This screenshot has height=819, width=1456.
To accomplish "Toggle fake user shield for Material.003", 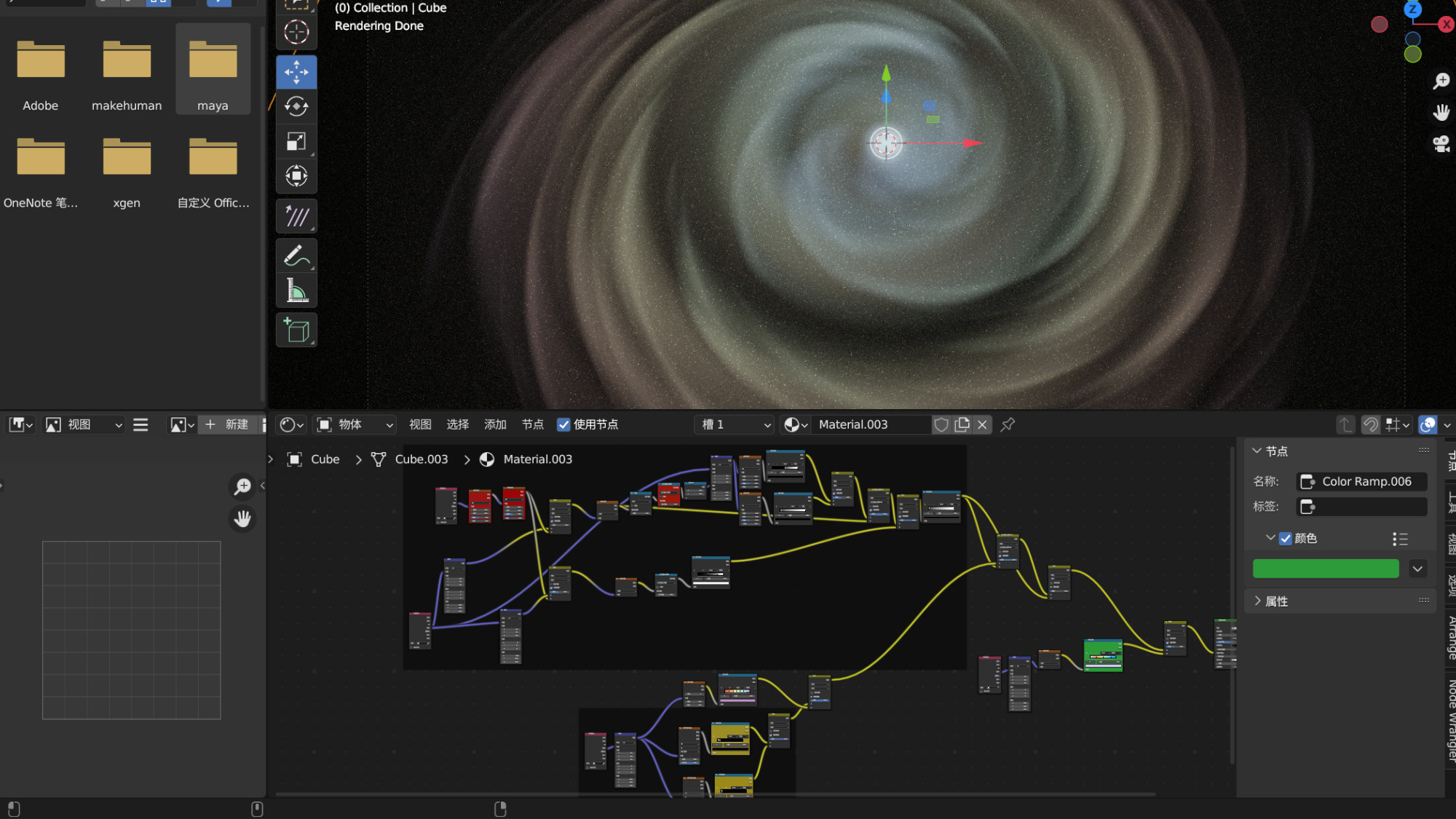I will [941, 424].
